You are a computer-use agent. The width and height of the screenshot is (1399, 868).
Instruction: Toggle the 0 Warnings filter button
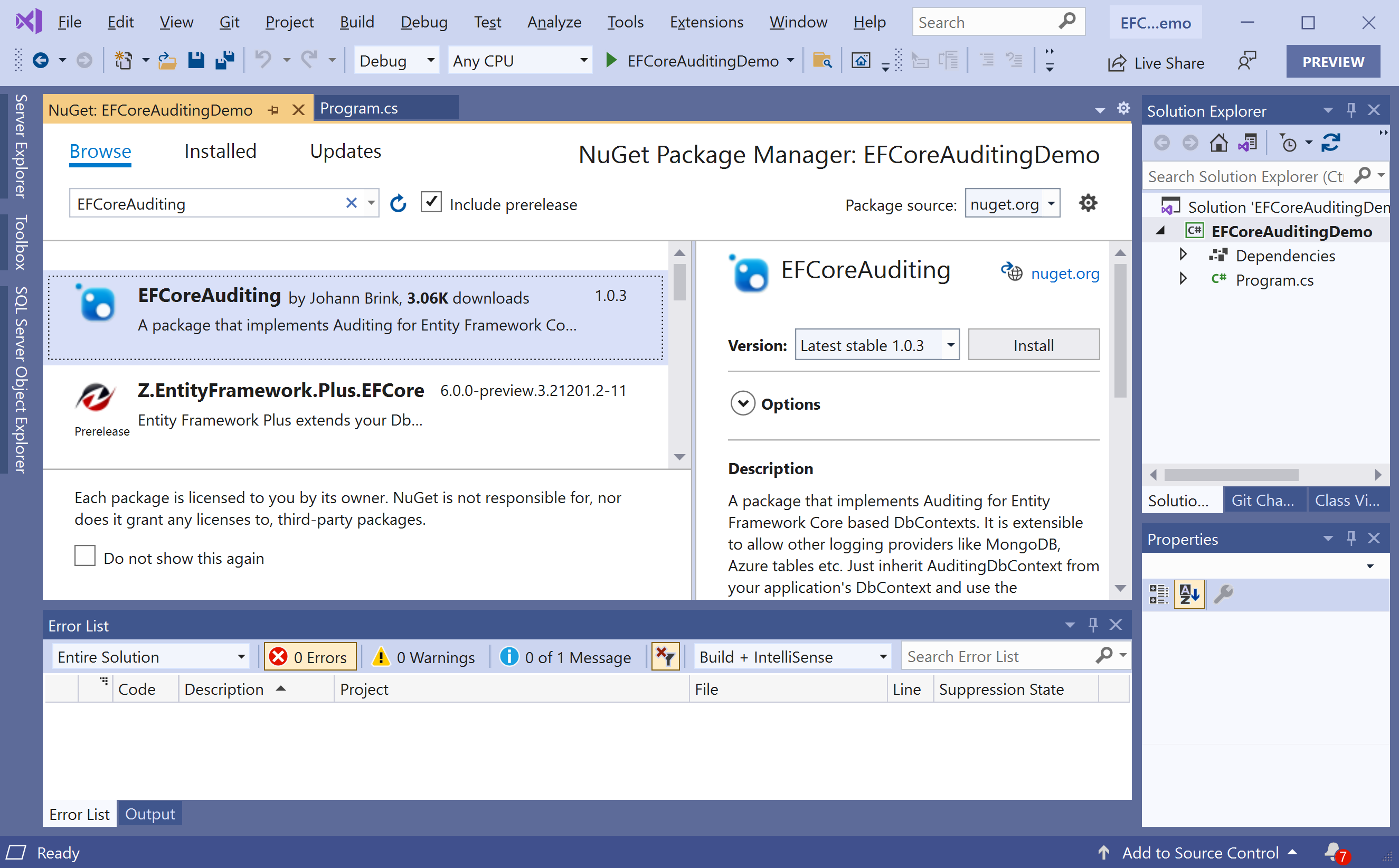coord(424,656)
